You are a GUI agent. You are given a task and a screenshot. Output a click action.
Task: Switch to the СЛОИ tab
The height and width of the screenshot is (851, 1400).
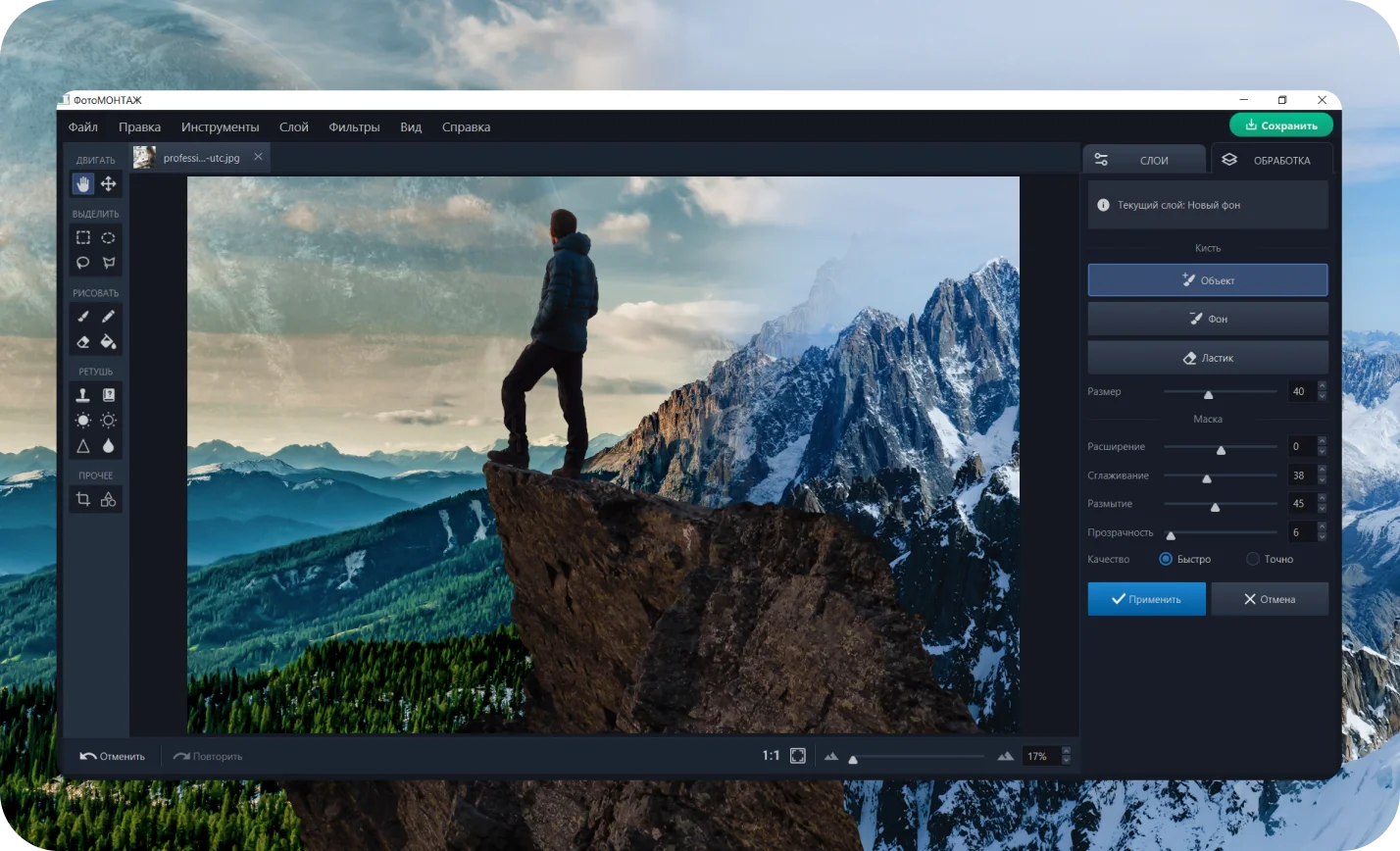[1144, 160]
